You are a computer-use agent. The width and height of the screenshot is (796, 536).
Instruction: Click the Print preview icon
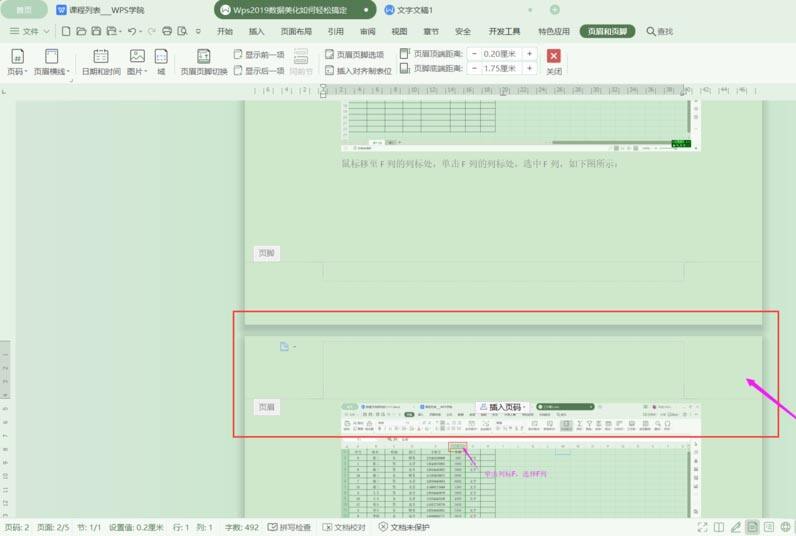(x=182, y=31)
